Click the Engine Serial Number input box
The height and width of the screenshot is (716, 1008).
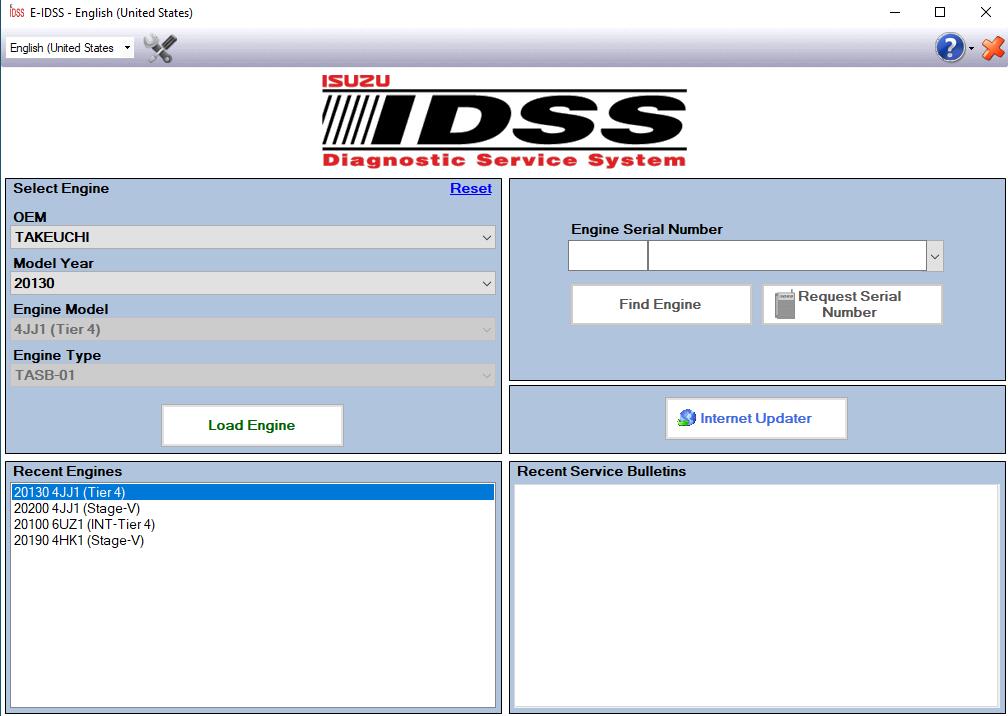tap(606, 256)
